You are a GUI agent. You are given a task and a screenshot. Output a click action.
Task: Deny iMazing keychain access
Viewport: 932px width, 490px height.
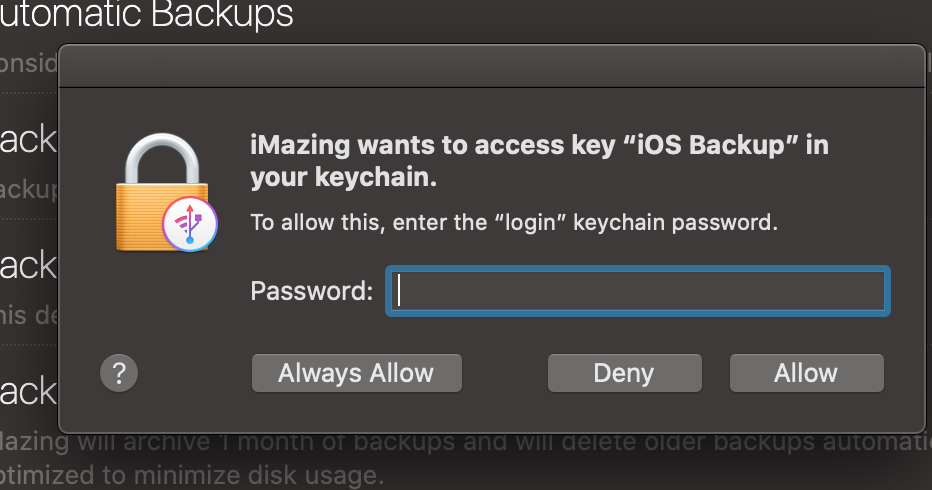[625, 373]
